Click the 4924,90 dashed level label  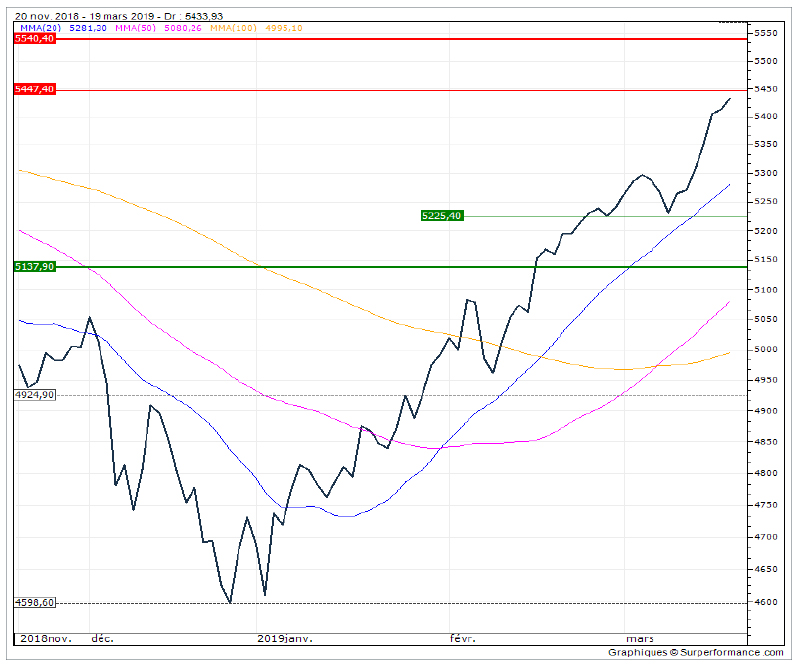34,395
